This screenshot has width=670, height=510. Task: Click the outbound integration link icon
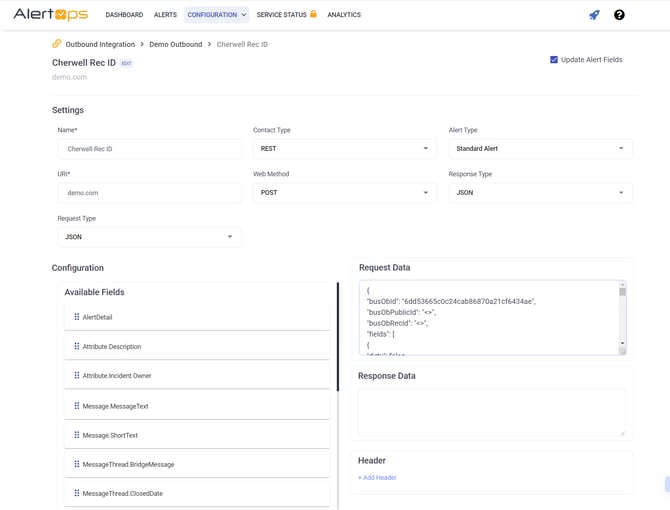[57, 44]
